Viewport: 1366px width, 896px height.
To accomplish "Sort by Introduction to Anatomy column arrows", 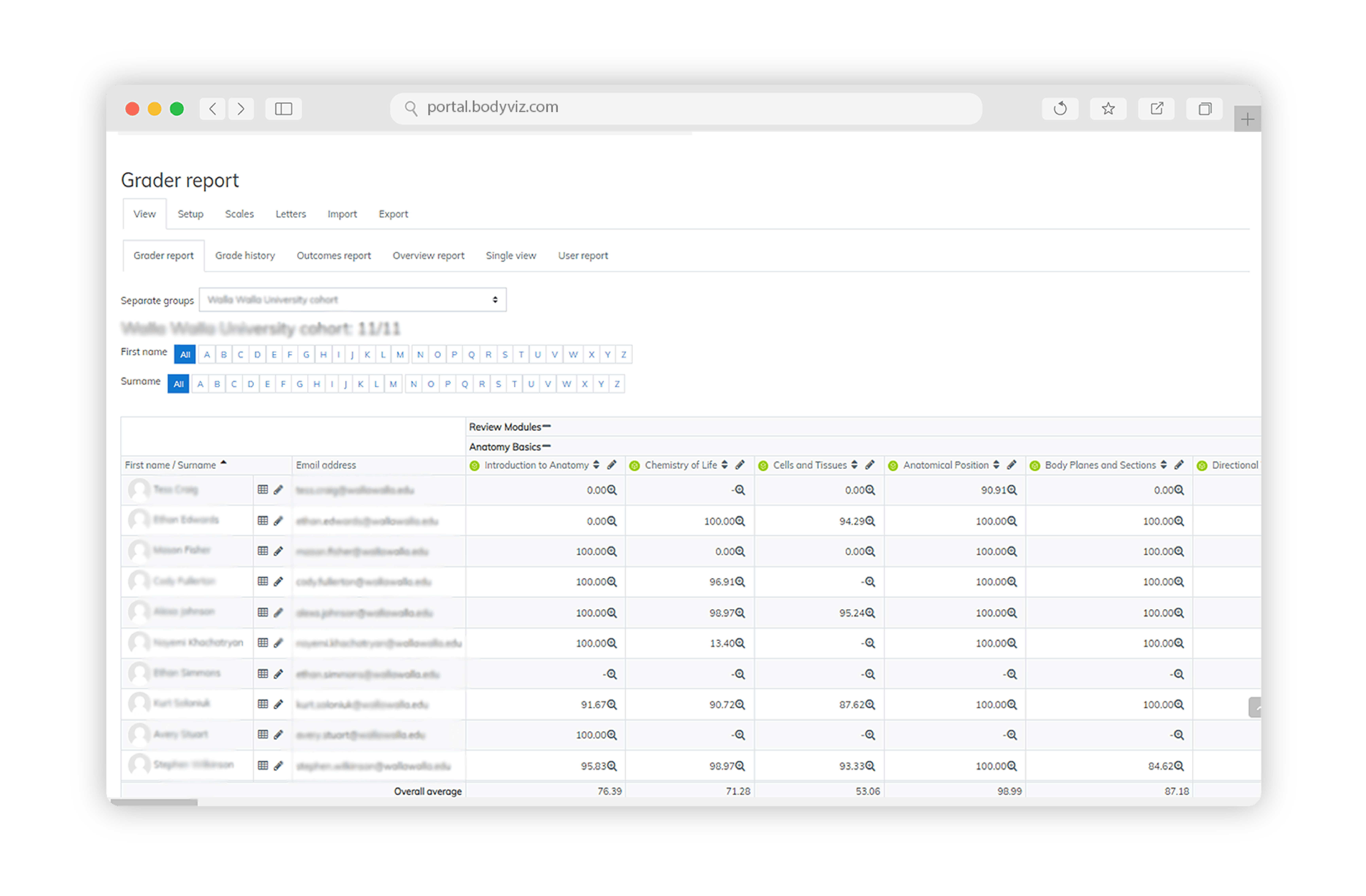I will tap(596, 465).
